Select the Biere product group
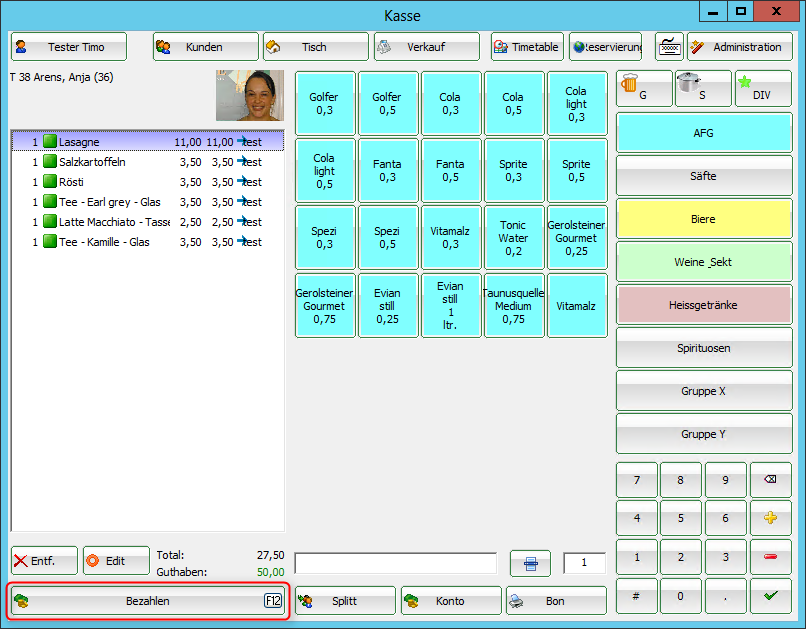This screenshot has width=806, height=629. [703, 219]
